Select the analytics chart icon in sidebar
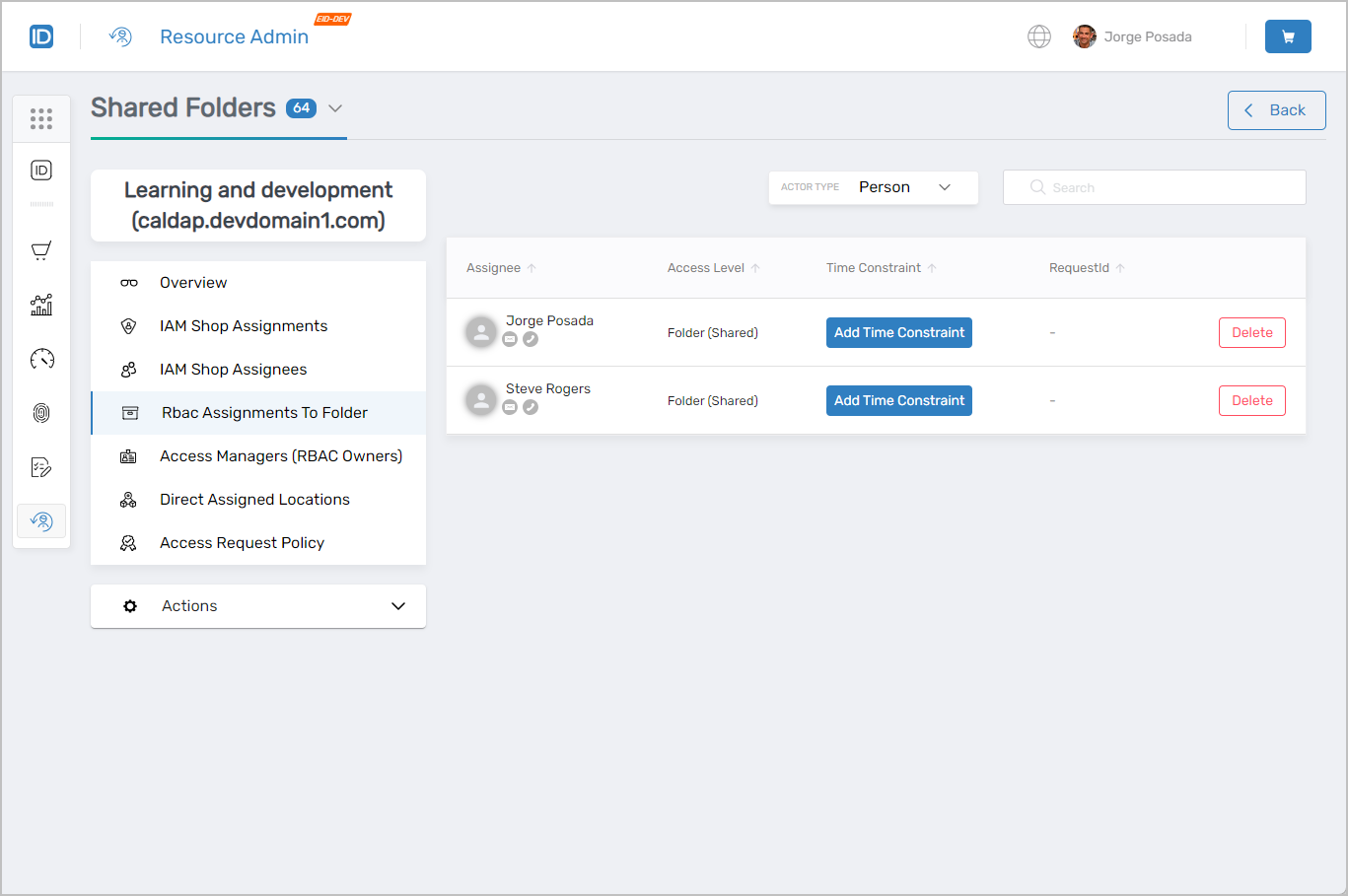Image resolution: width=1348 pixels, height=896 pixels. 41,305
